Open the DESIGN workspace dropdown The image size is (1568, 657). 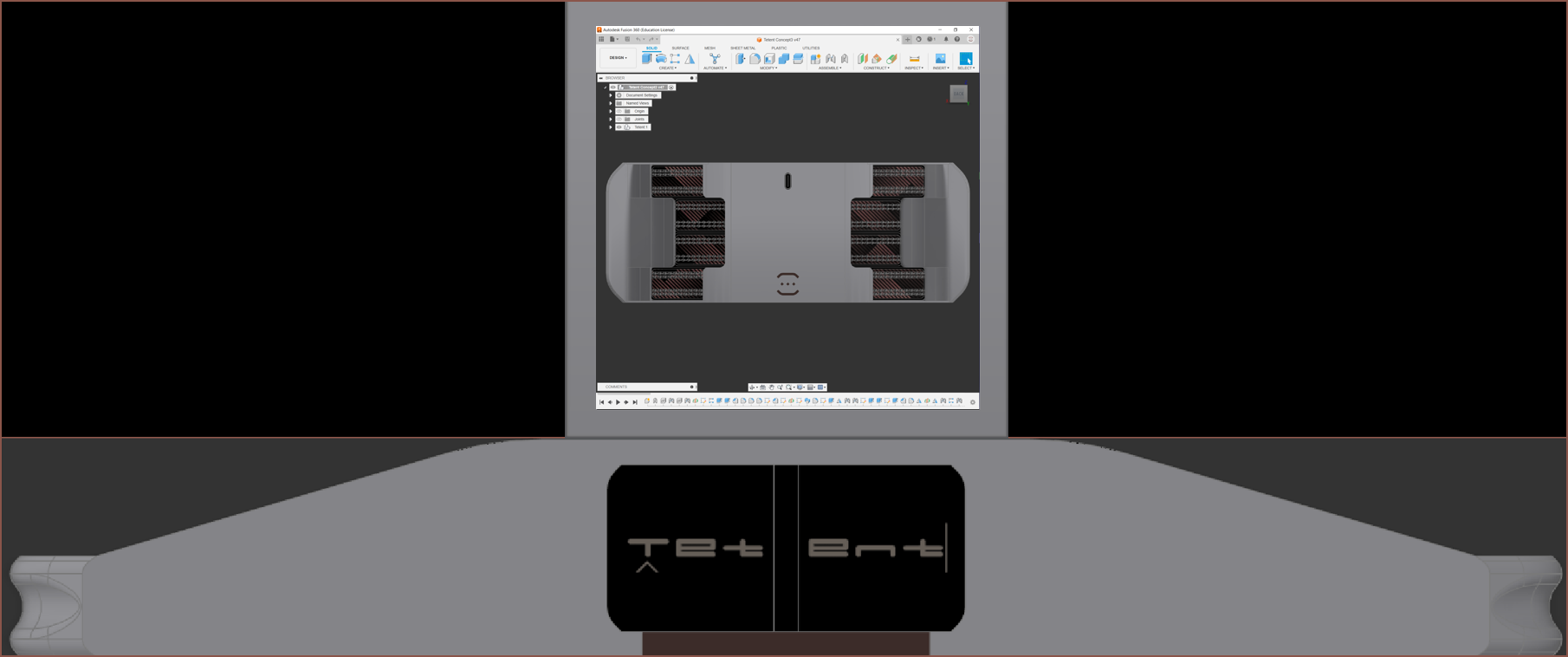pos(618,58)
